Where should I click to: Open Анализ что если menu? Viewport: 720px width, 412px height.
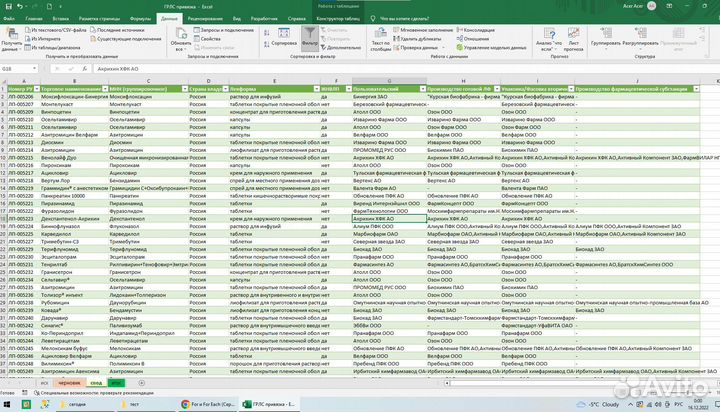click(549, 39)
